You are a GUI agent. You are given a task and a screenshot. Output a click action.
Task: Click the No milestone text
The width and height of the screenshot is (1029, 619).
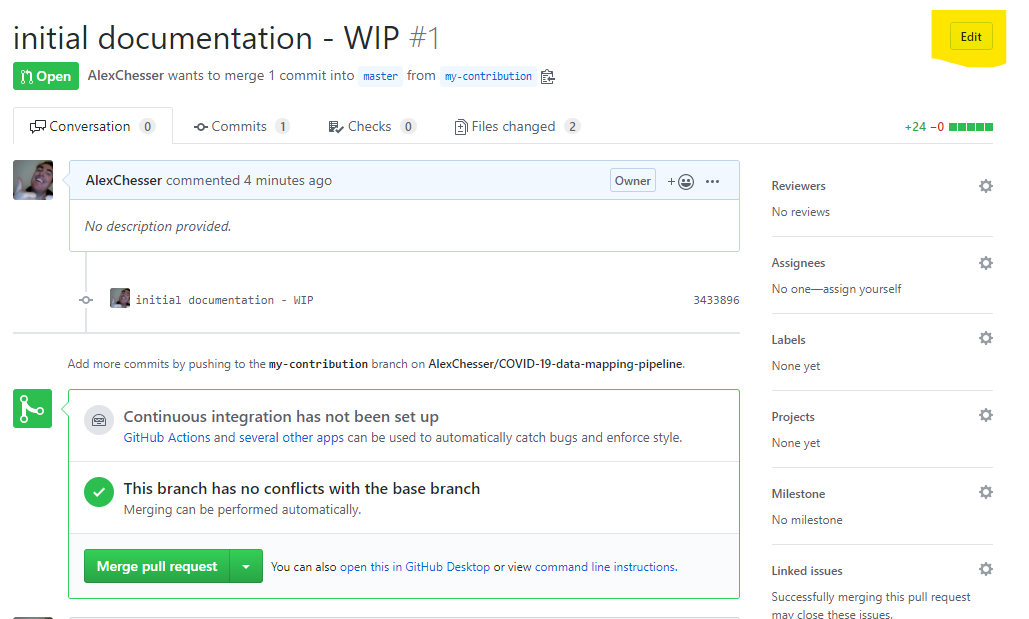click(x=807, y=520)
